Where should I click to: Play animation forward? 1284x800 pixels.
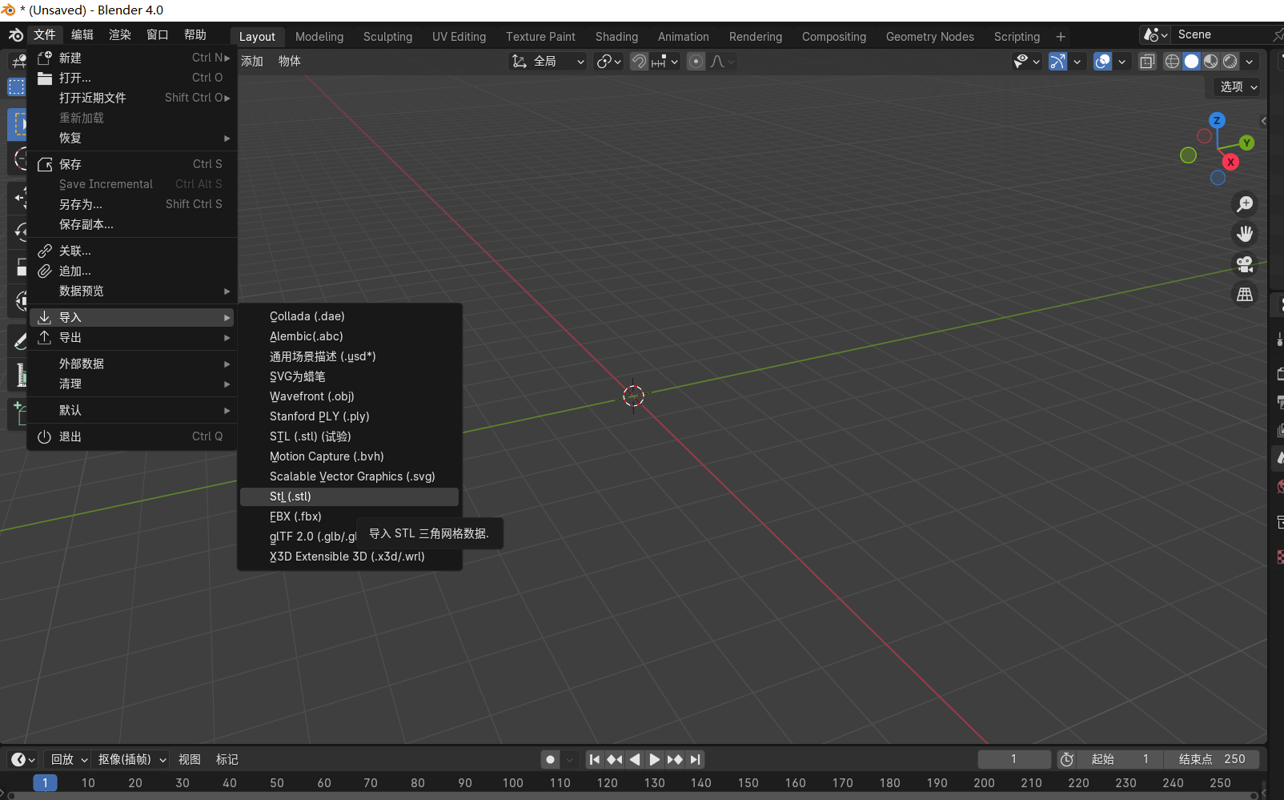pyautogui.click(x=655, y=760)
